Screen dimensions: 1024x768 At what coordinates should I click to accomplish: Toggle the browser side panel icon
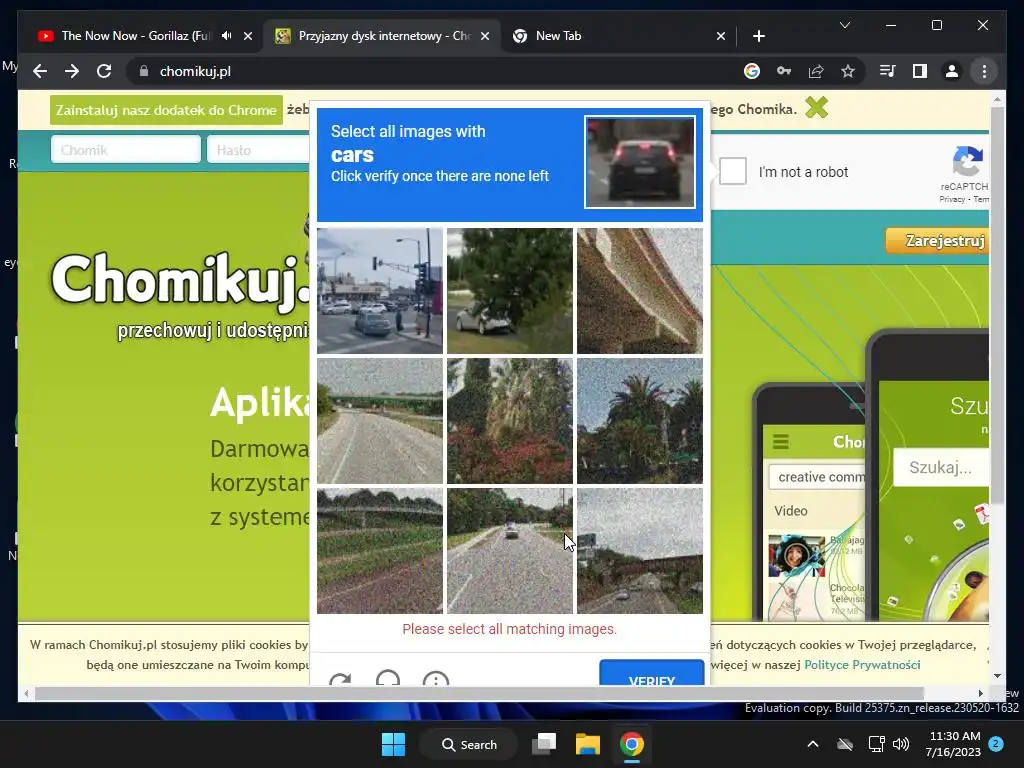920,71
